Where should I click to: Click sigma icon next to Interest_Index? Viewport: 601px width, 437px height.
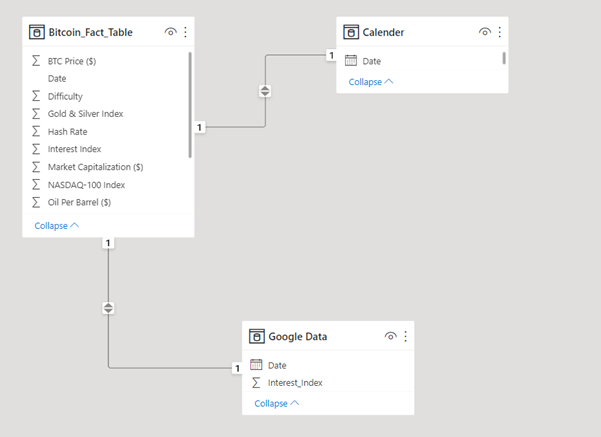(x=256, y=382)
